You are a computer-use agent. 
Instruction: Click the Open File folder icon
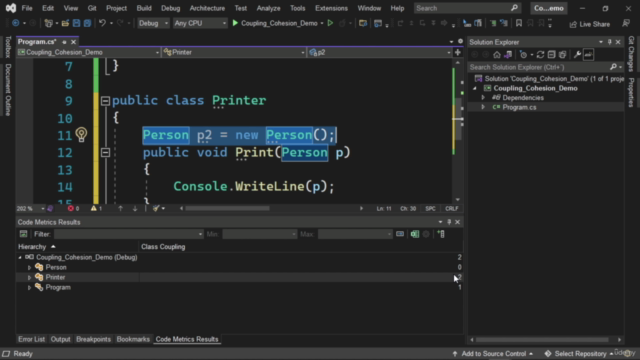(x=65, y=23)
